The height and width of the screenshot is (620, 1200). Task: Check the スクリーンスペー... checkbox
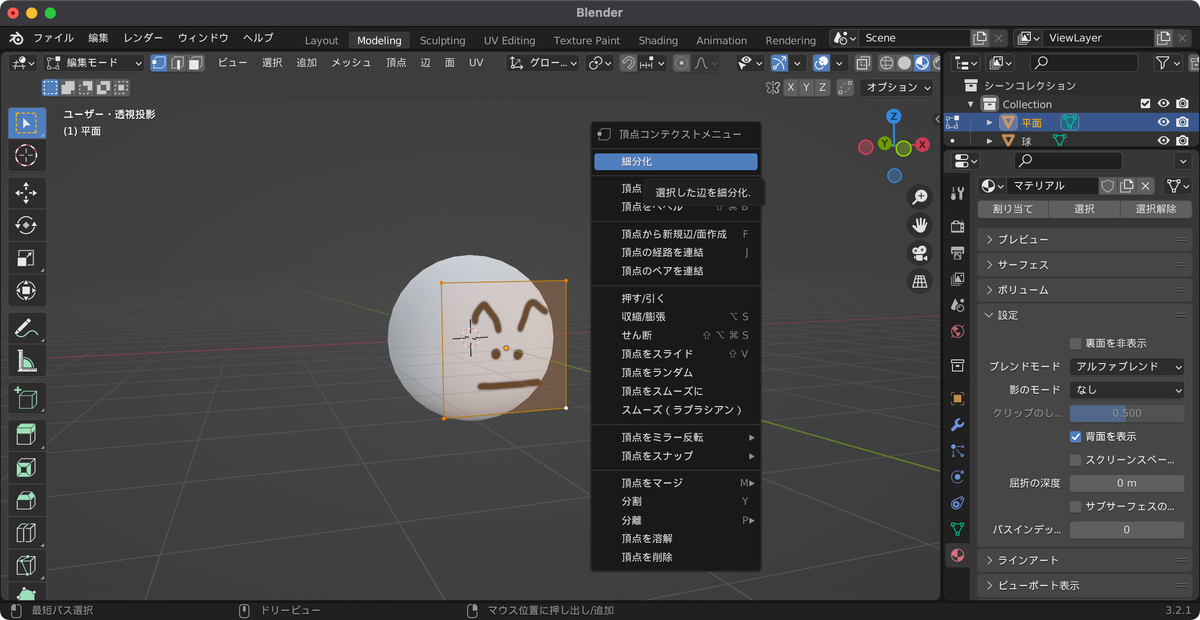tap(1076, 460)
